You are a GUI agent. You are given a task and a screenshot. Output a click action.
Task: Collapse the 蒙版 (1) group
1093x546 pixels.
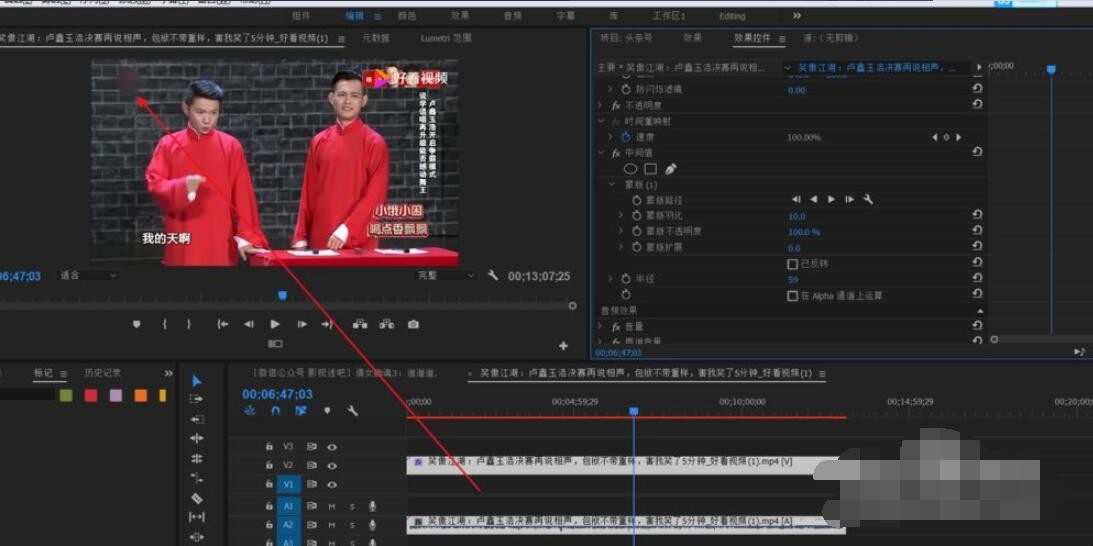pyautogui.click(x=611, y=185)
